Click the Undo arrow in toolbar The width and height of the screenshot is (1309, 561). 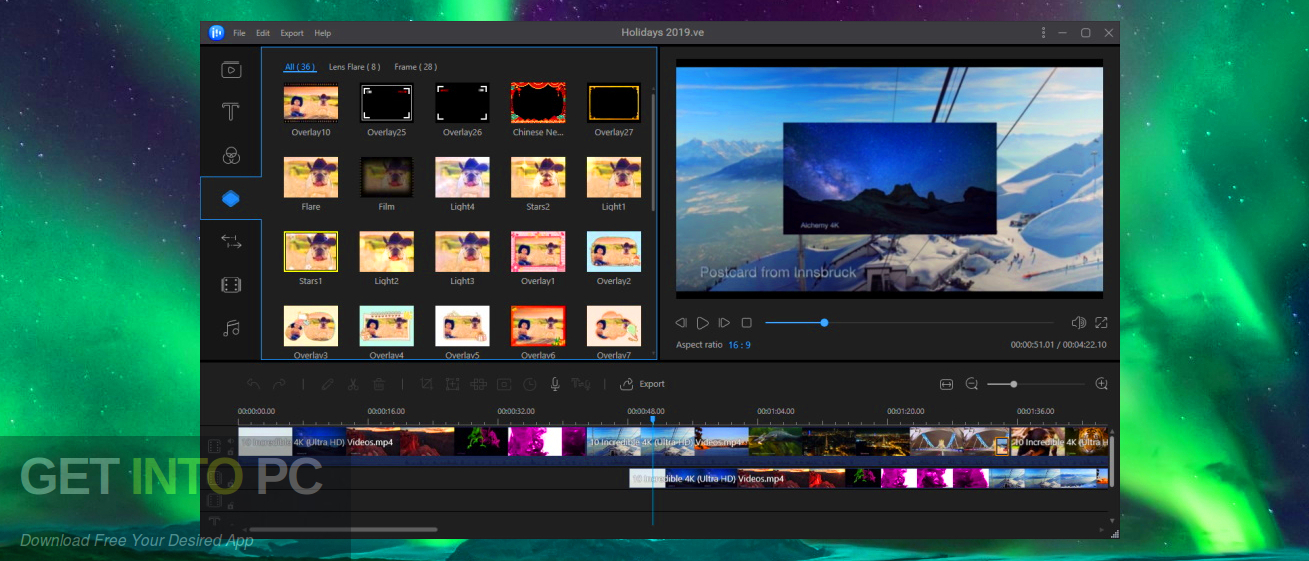(x=254, y=384)
